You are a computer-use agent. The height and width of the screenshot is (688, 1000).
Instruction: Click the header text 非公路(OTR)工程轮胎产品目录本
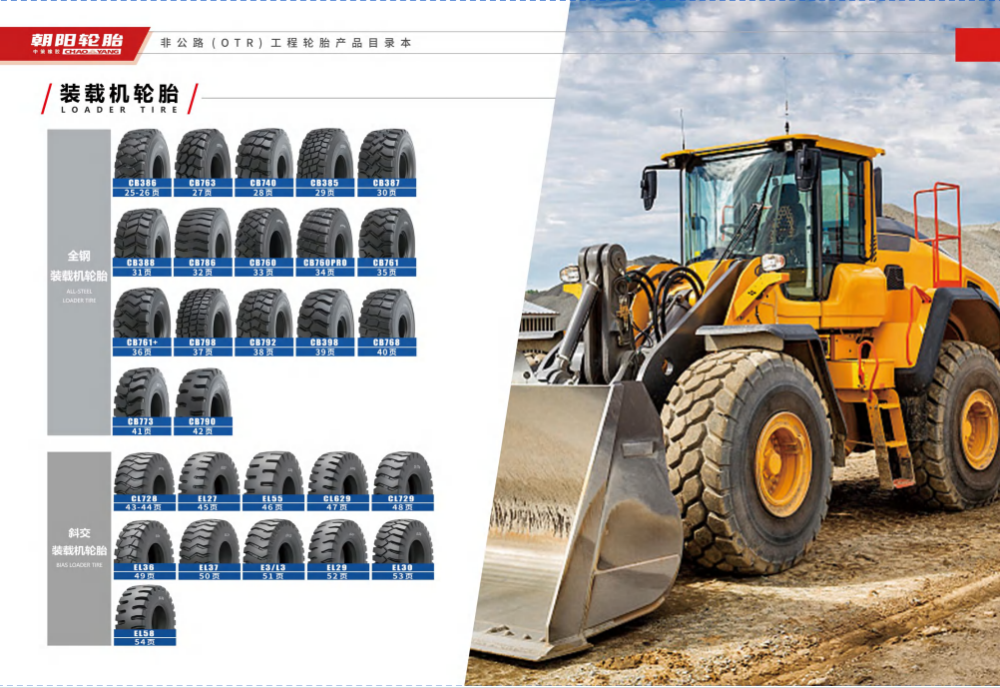tap(286, 43)
